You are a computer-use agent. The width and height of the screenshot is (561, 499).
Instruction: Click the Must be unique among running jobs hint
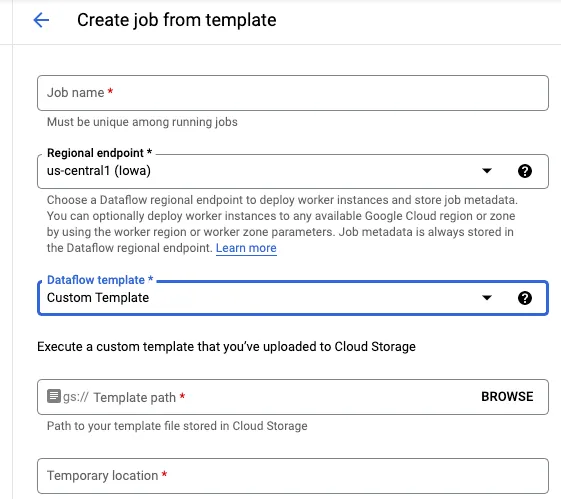click(x=142, y=122)
